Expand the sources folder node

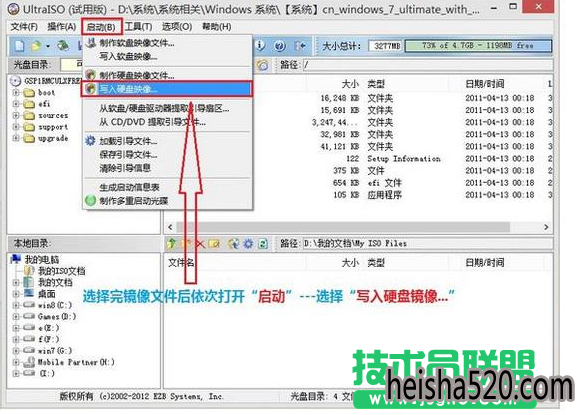tap(16, 115)
